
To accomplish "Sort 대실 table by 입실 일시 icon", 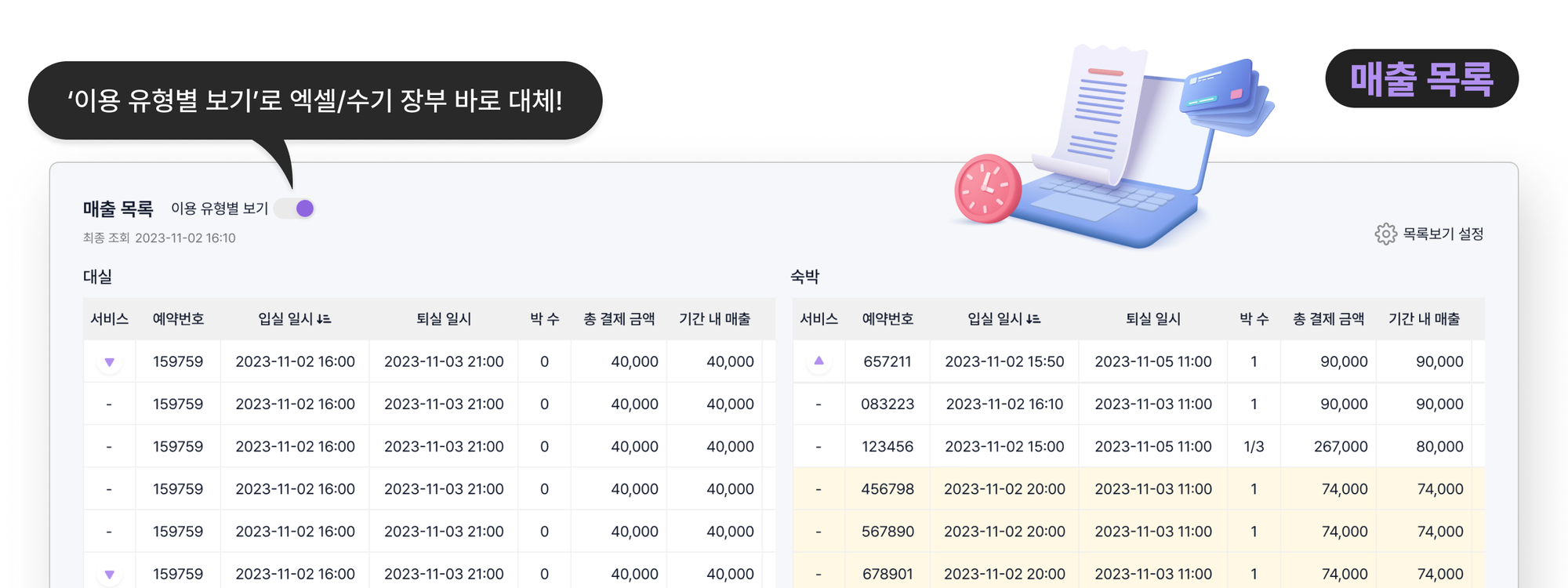I will (324, 319).
